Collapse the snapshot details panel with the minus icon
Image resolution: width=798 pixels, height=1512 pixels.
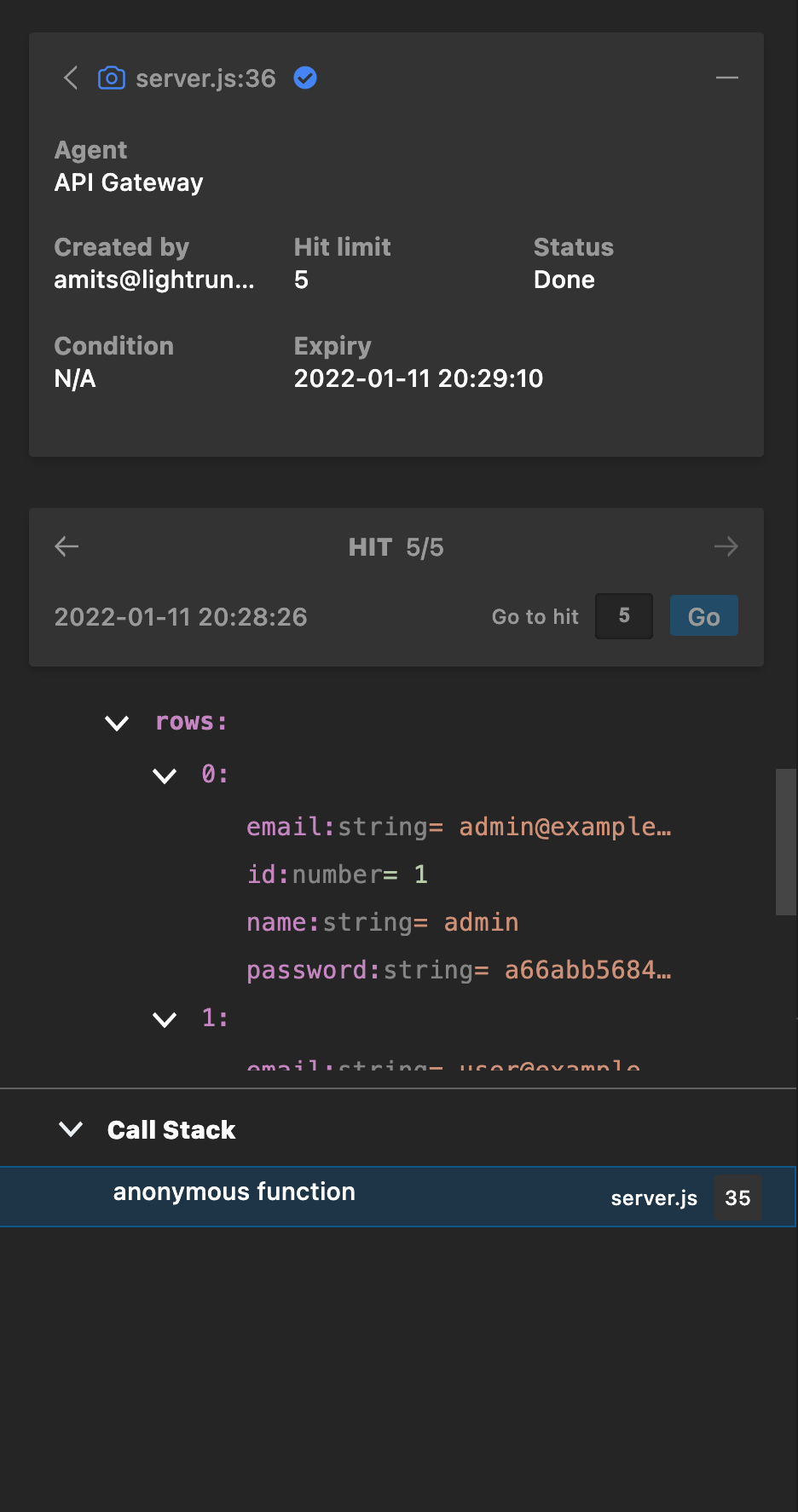pos(726,78)
